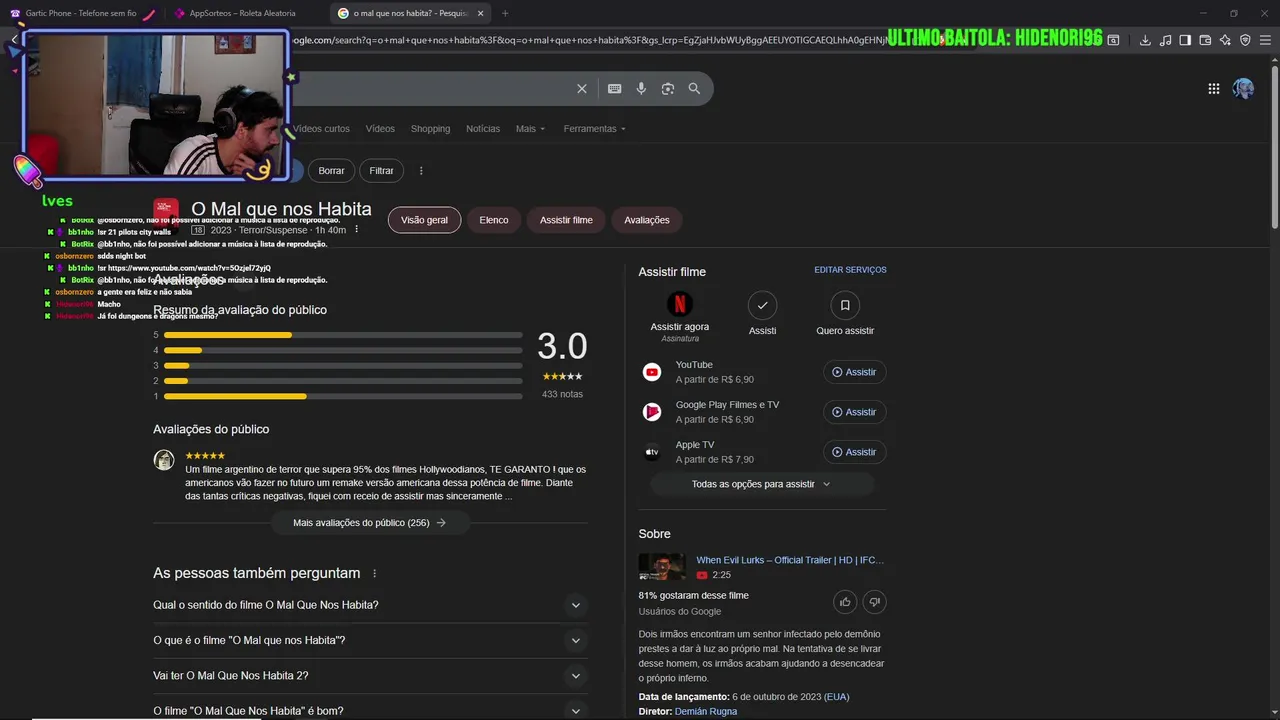Open the browser hamburger main menu
Viewport: 1280px width, 720px height.
1265,40
